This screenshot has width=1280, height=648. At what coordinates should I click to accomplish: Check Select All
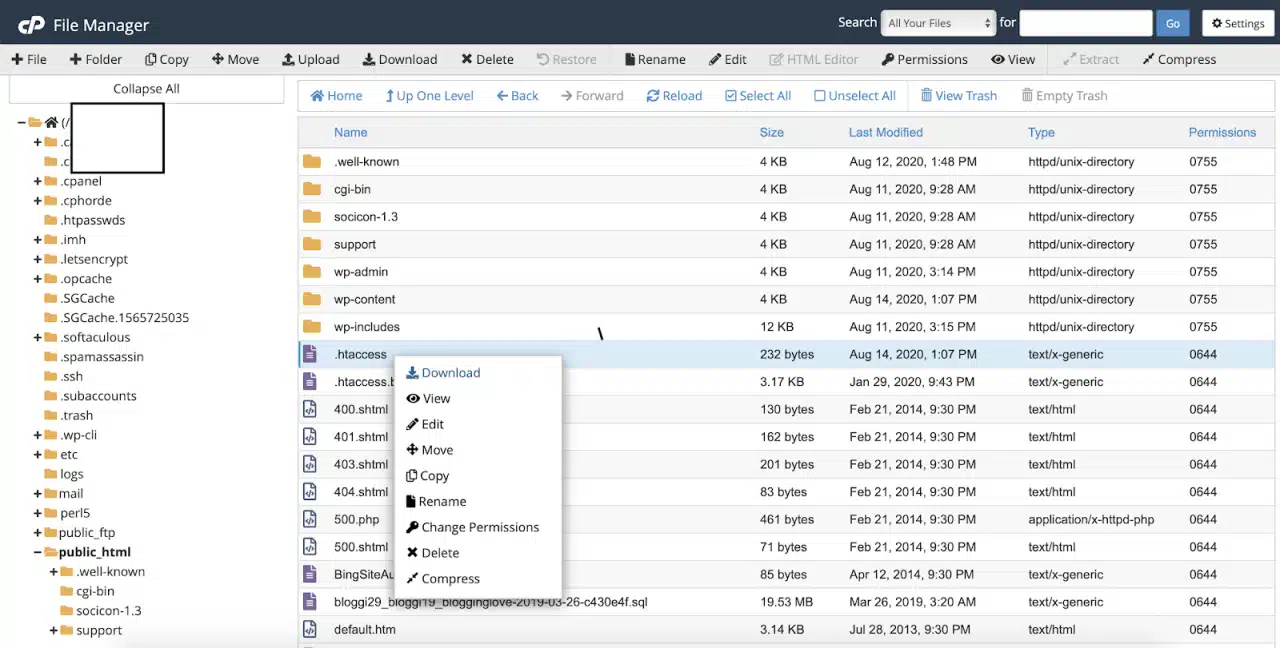pos(758,95)
